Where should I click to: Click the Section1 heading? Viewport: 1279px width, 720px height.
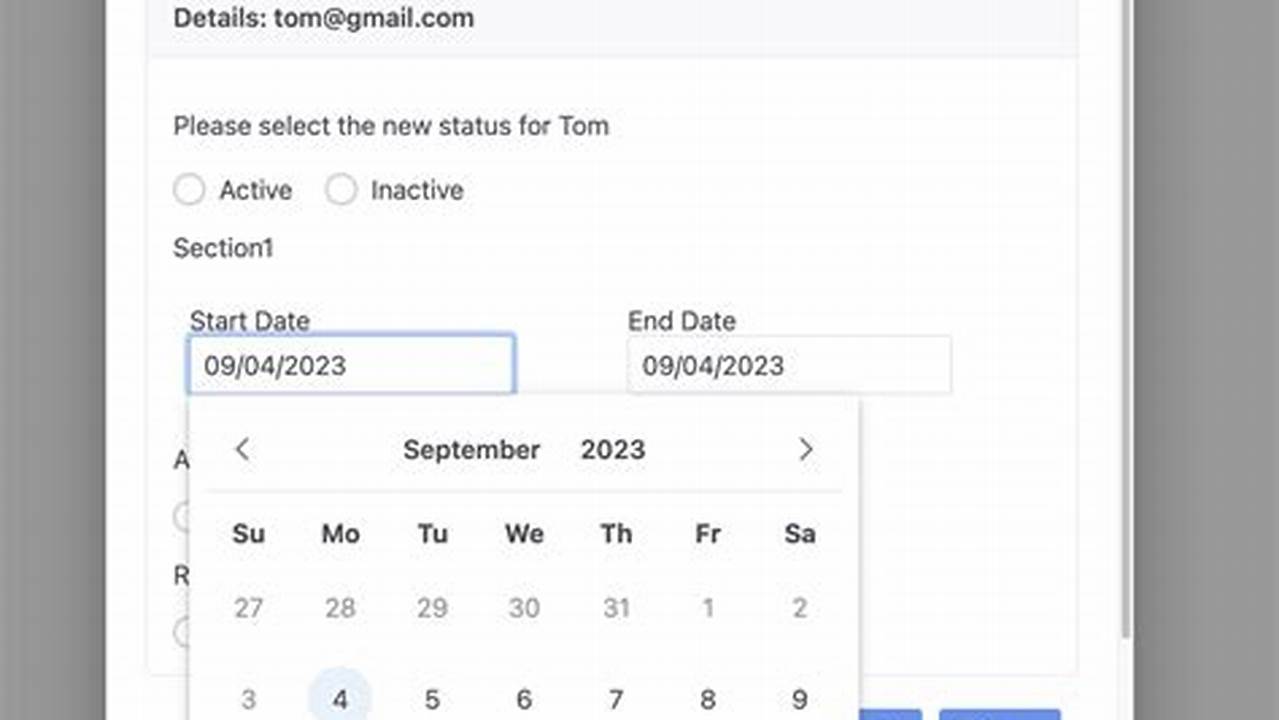pyautogui.click(x=223, y=248)
